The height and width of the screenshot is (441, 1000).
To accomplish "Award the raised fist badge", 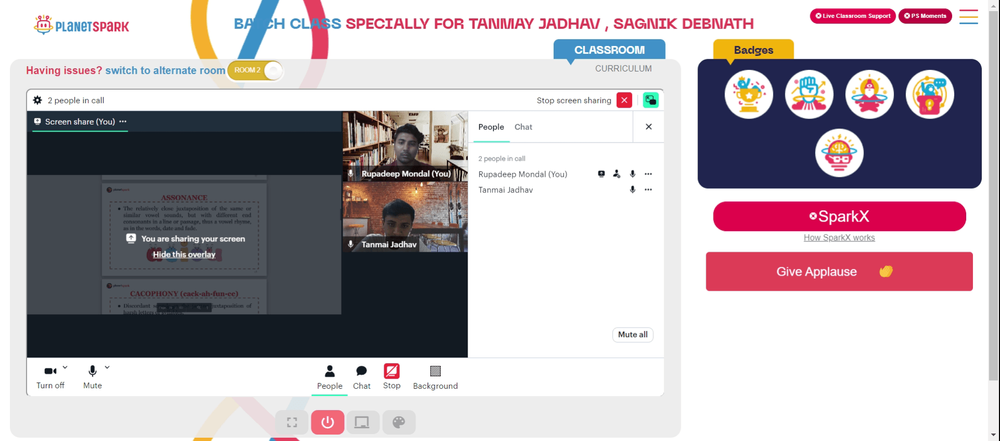I will (x=809, y=94).
